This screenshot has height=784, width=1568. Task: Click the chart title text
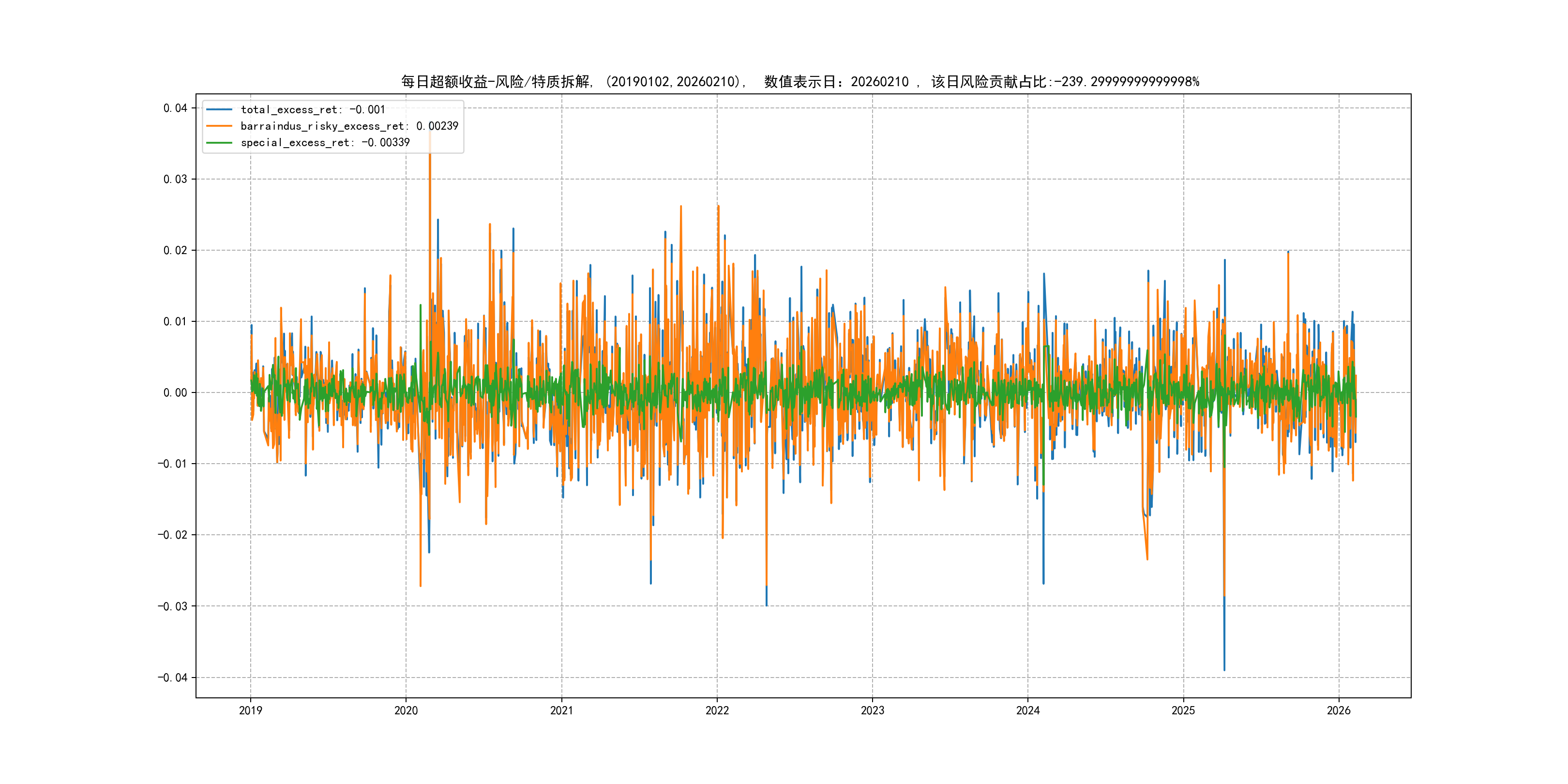800,82
